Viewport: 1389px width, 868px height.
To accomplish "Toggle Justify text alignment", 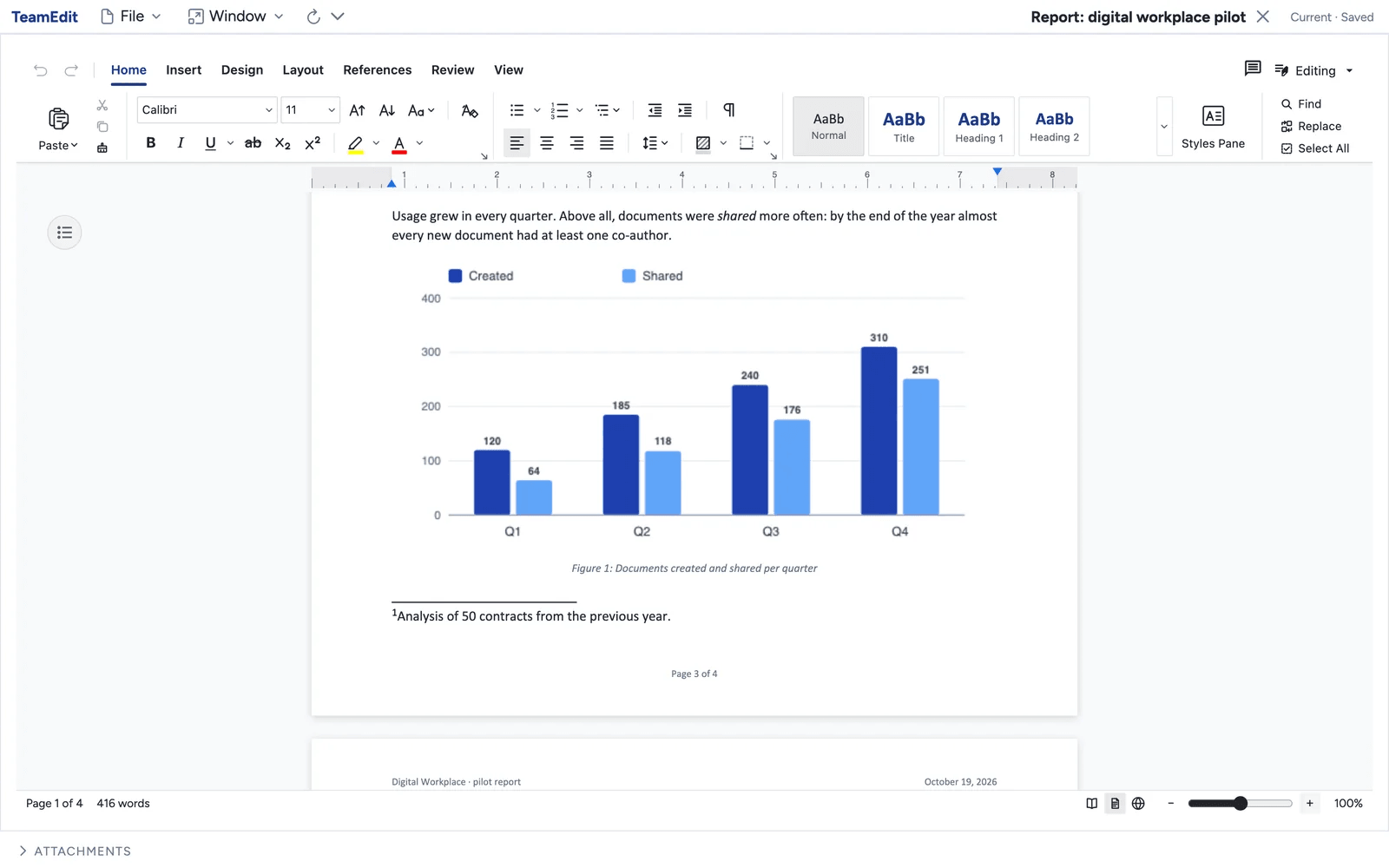I will 607,143.
